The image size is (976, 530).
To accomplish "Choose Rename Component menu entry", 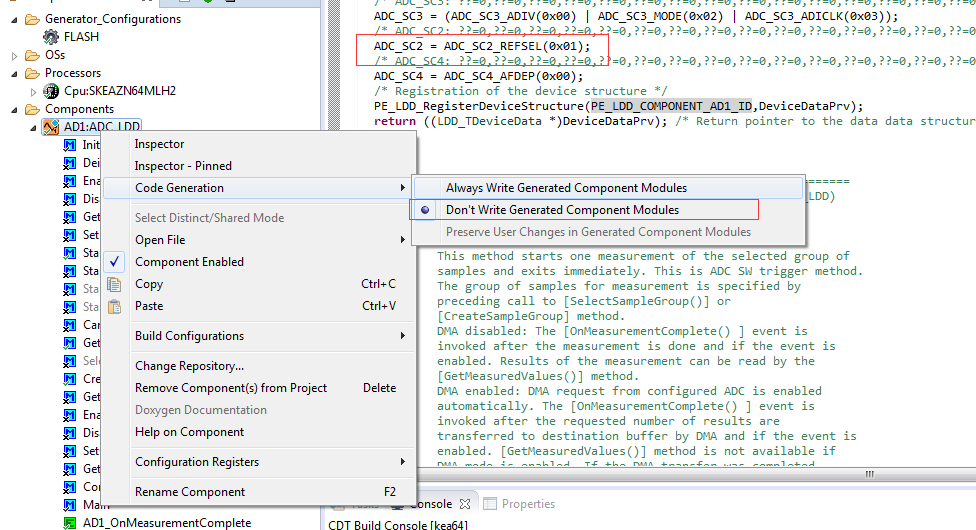I will pyautogui.click(x=190, y=491).
